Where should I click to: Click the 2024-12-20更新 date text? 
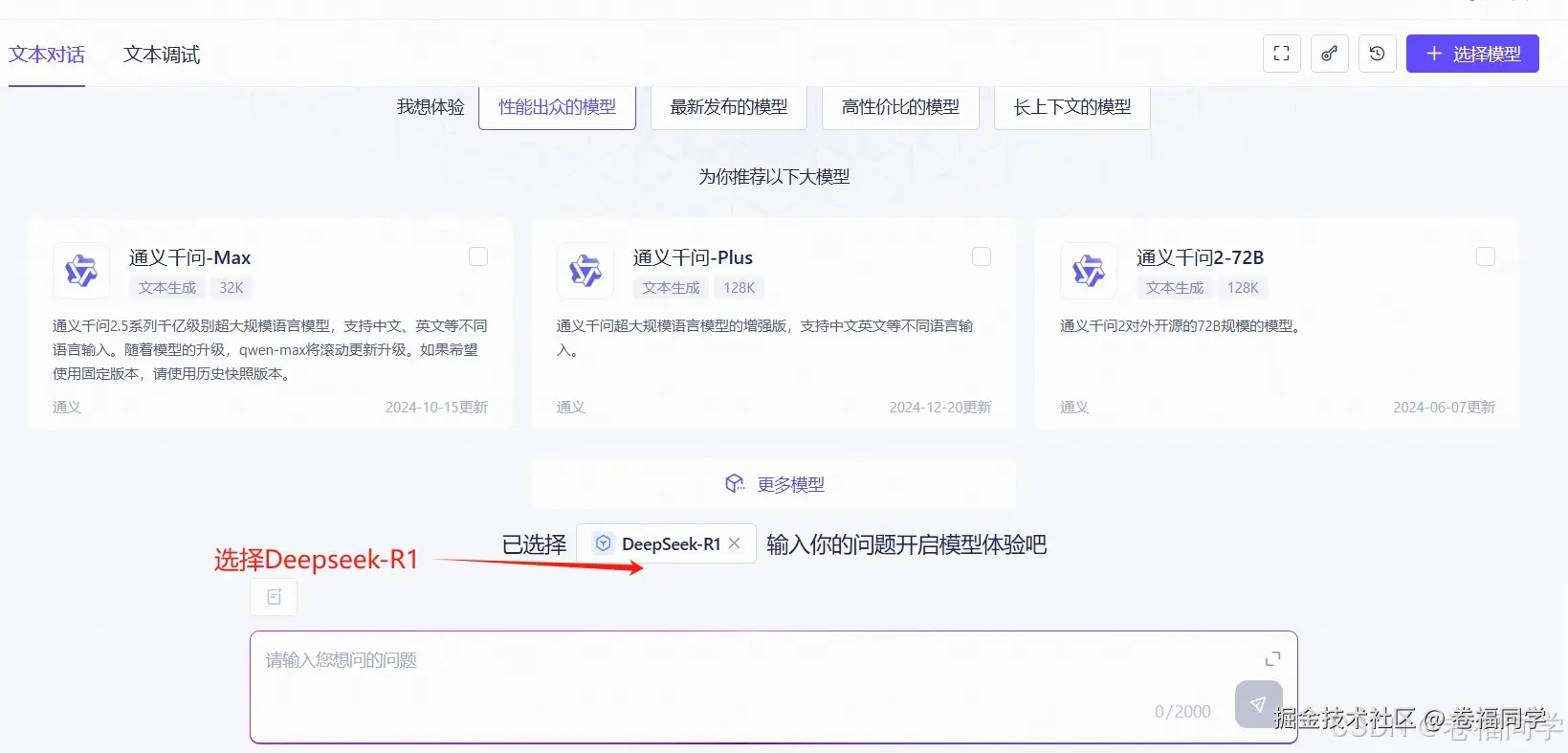(x=940, y=408)
